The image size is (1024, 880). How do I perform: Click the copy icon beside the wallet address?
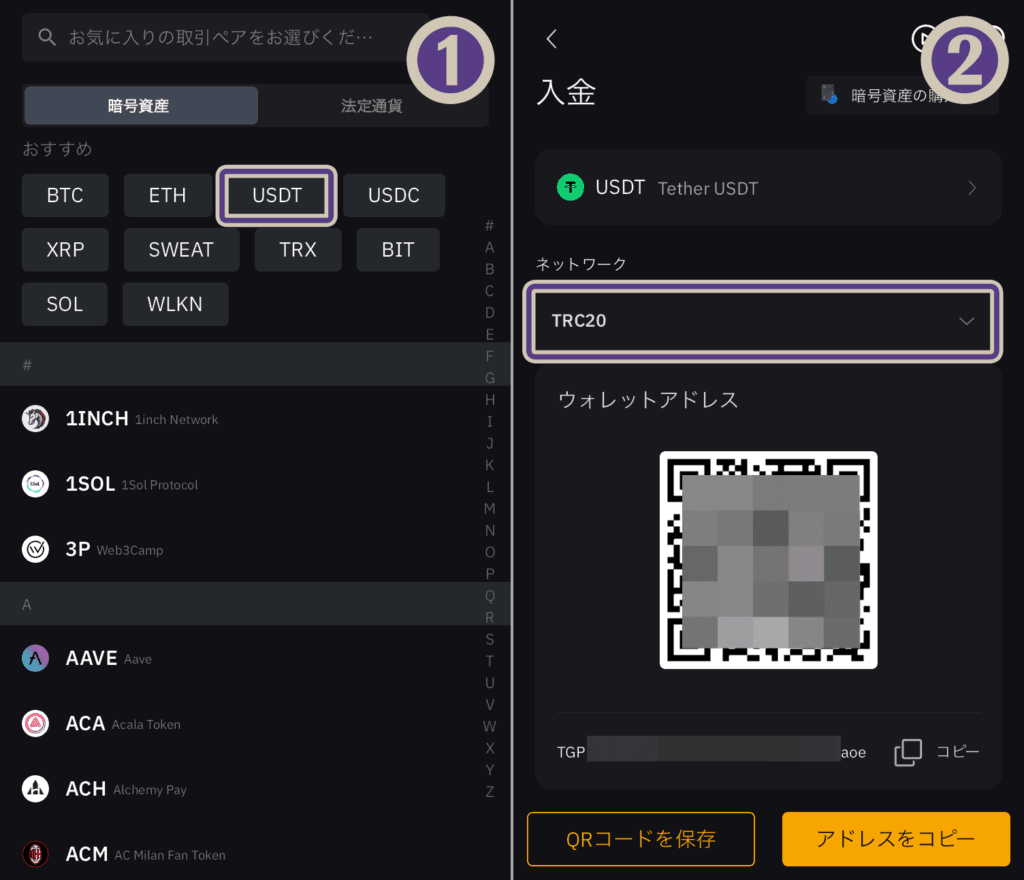pos(908,752)
